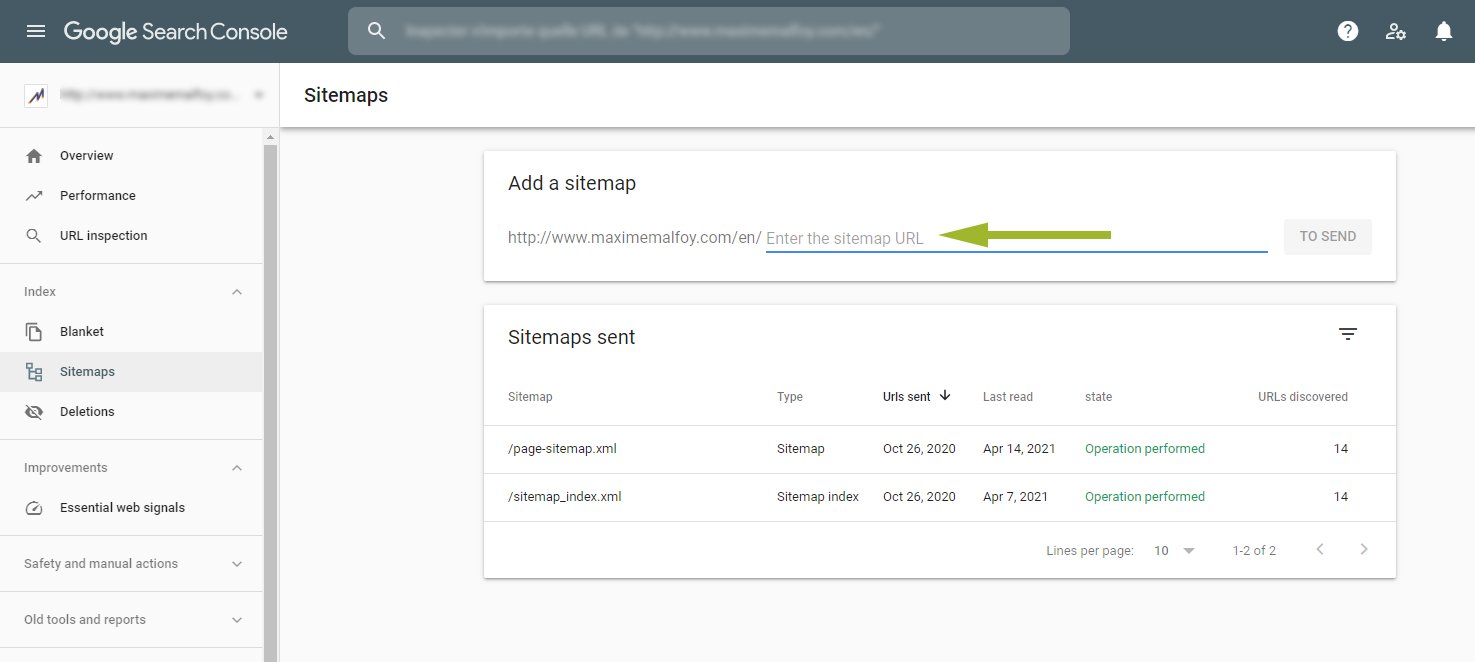Go to previous page arrow
The height and width of the screenshot is (662, 1475).
(x=1320, y=549)
